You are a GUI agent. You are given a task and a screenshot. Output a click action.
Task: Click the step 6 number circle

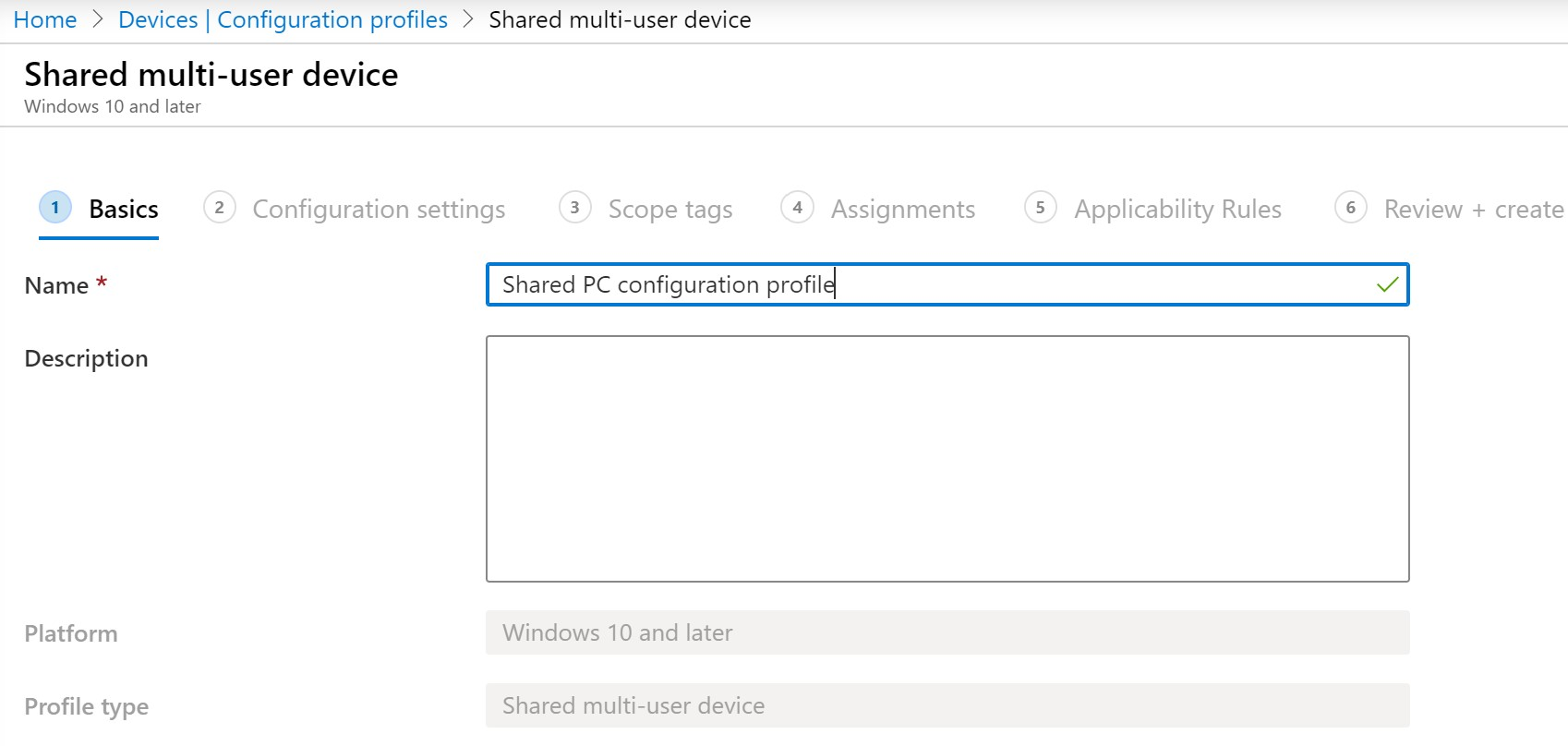point(1350,208)
